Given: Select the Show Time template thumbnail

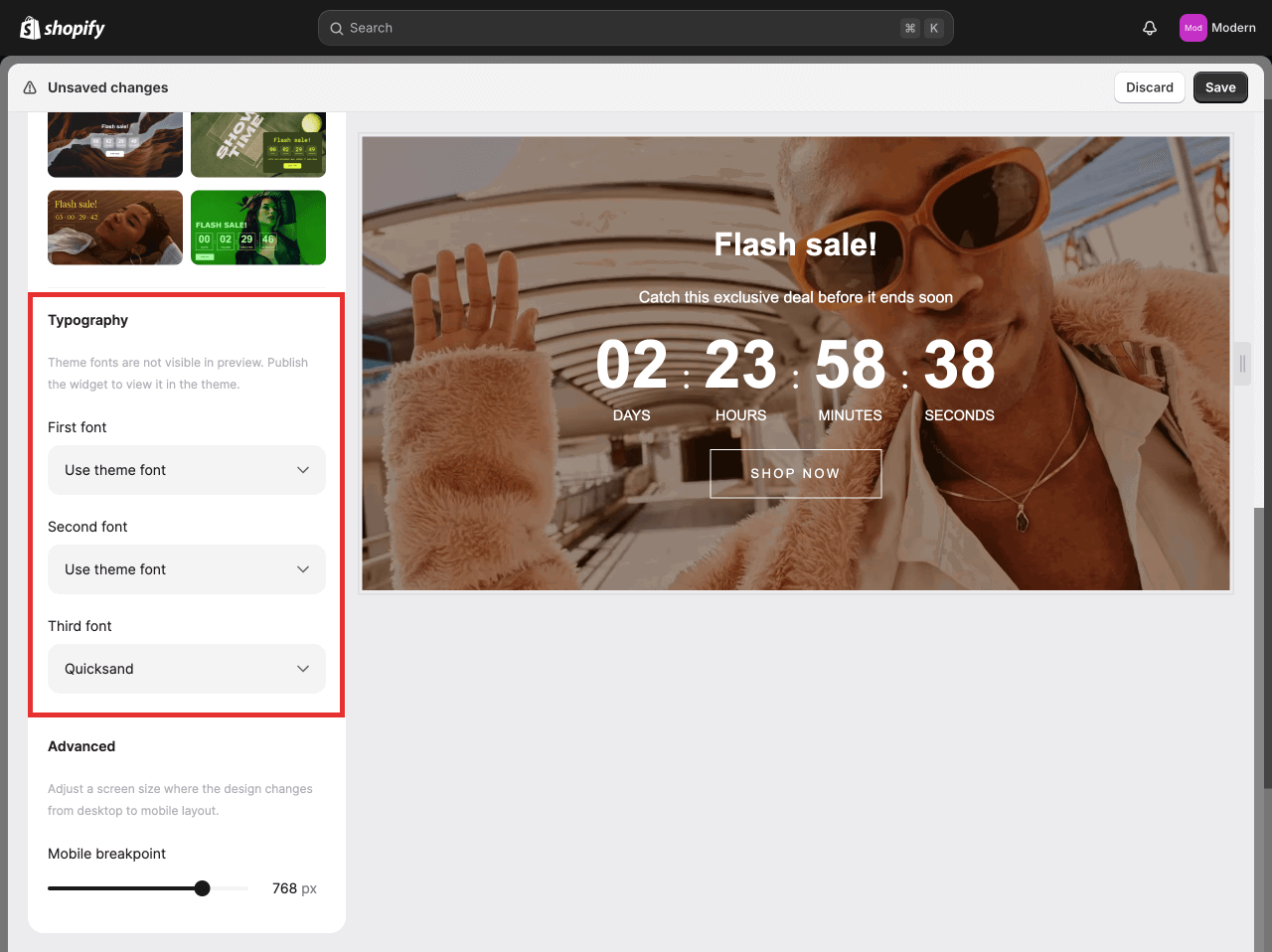Looking at the screenshot, I should (x=258, y=144).
